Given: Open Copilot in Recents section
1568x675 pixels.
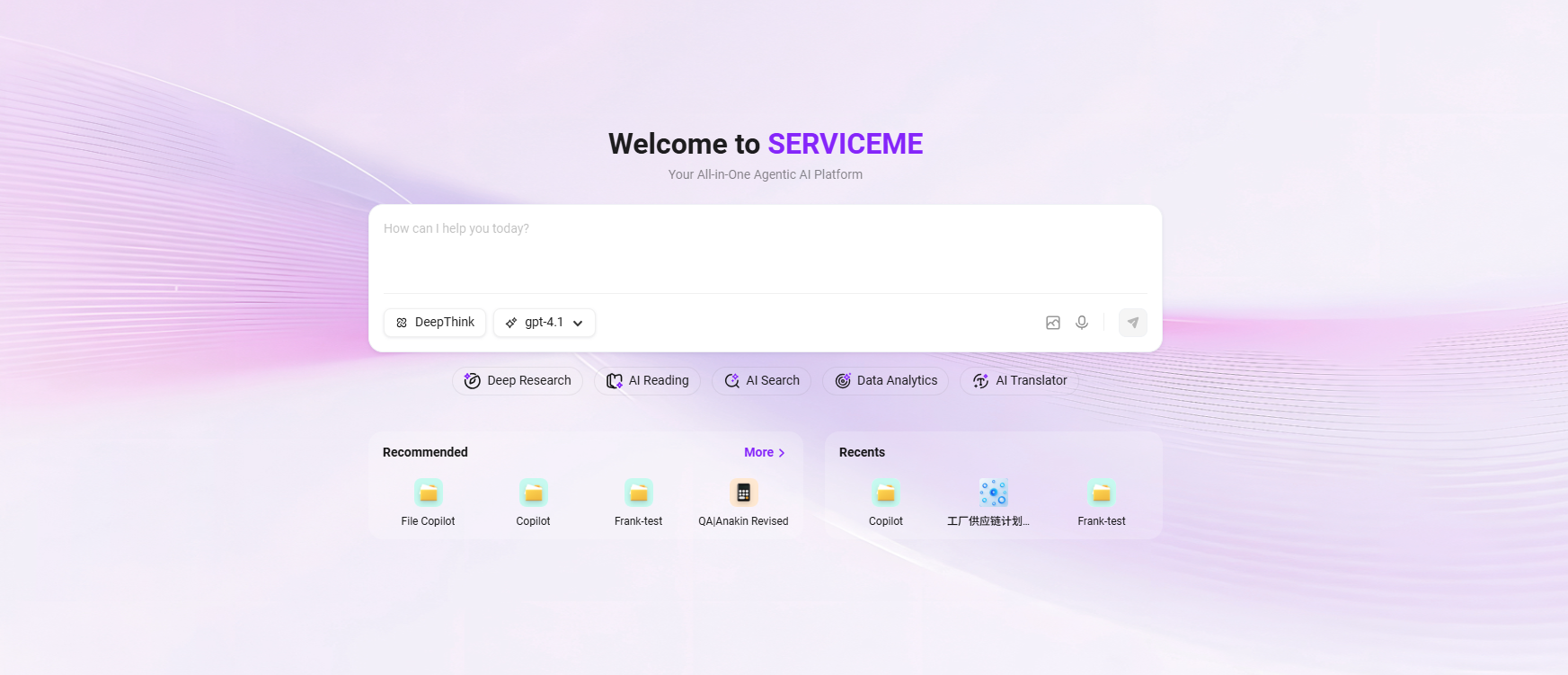Looking at the screenshot, I should click(x=885, y=493).
